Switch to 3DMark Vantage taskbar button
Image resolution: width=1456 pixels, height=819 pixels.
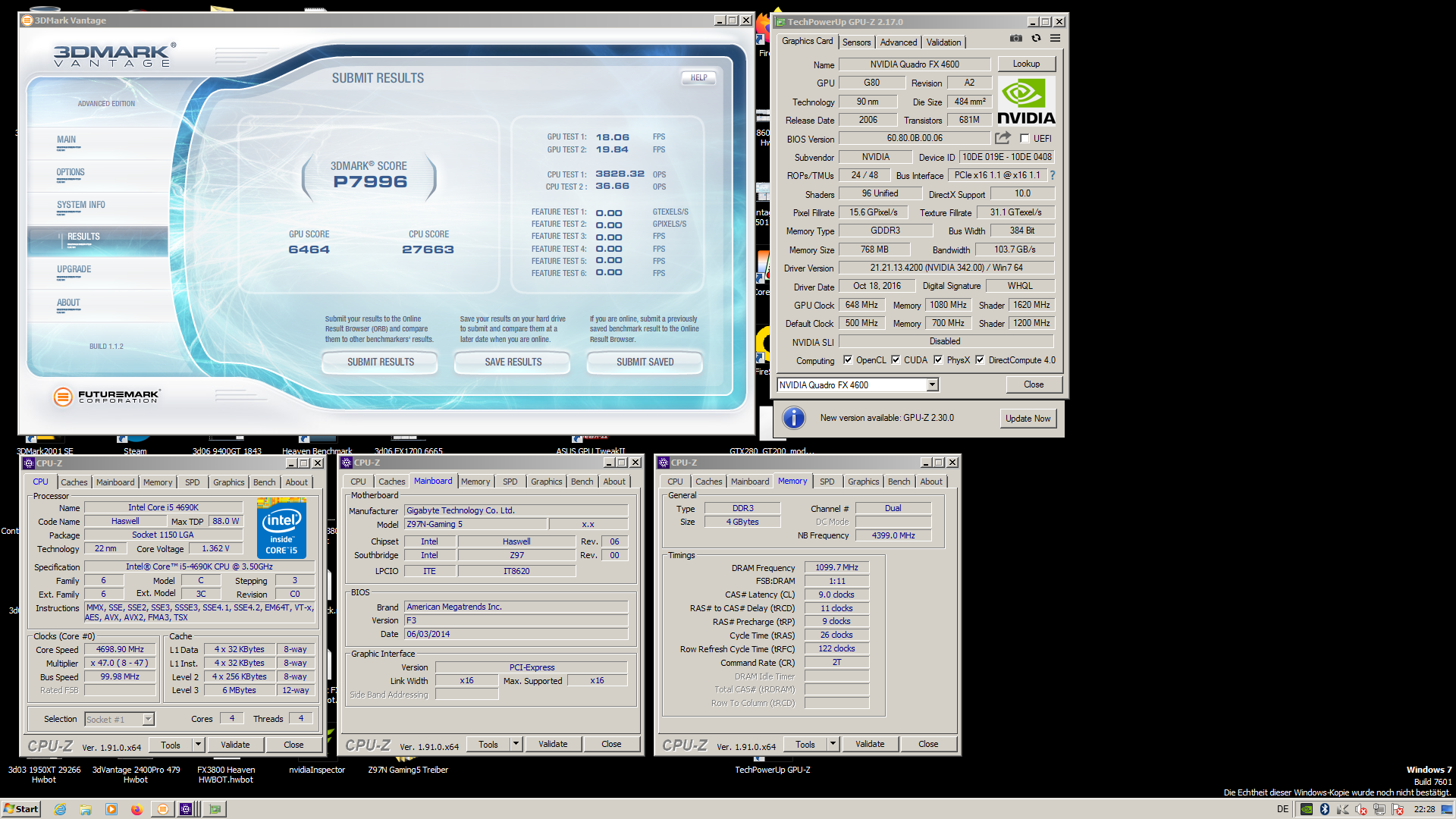pyautogui.click(x=162, y=809)
